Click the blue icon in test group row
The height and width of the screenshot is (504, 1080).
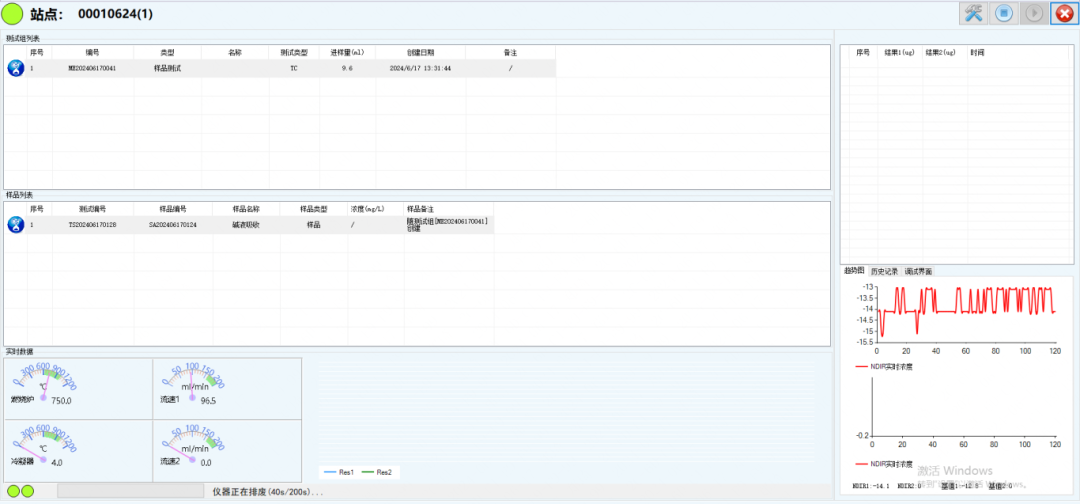pos(16,68)
